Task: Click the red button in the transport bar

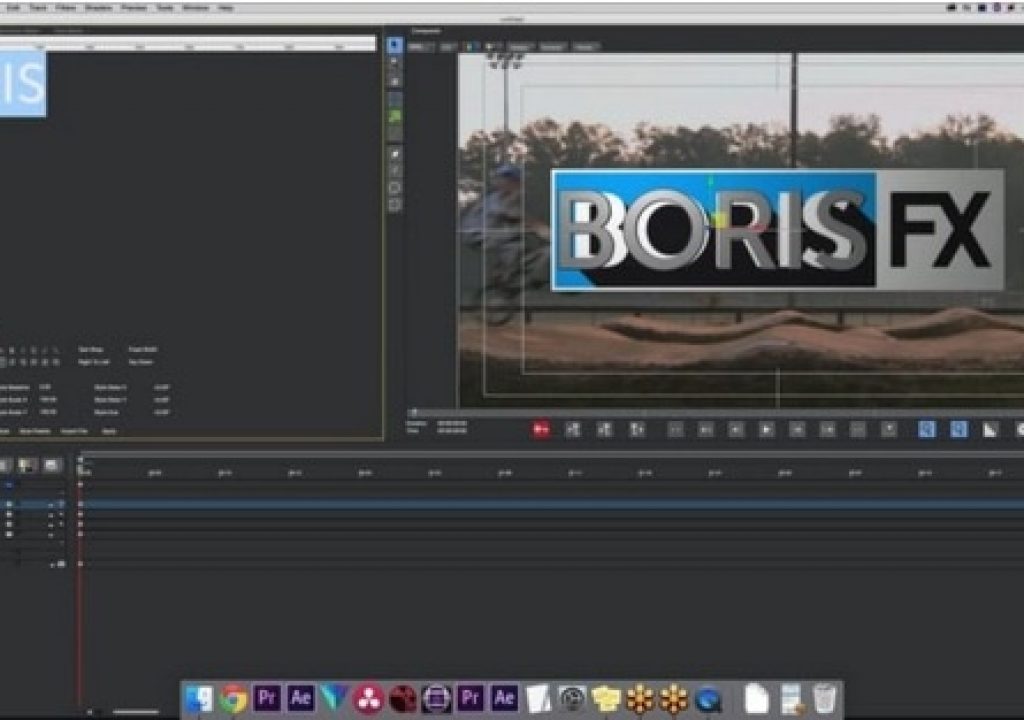Action: [x=541, y=429]
